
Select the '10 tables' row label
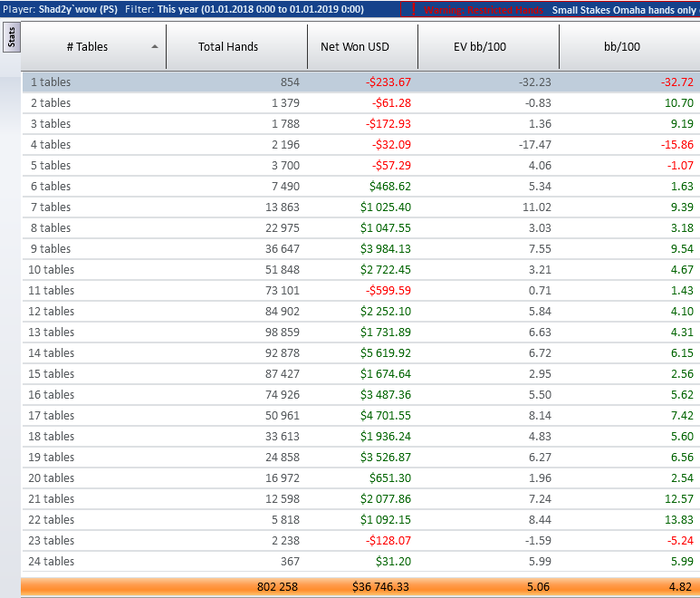51,270
